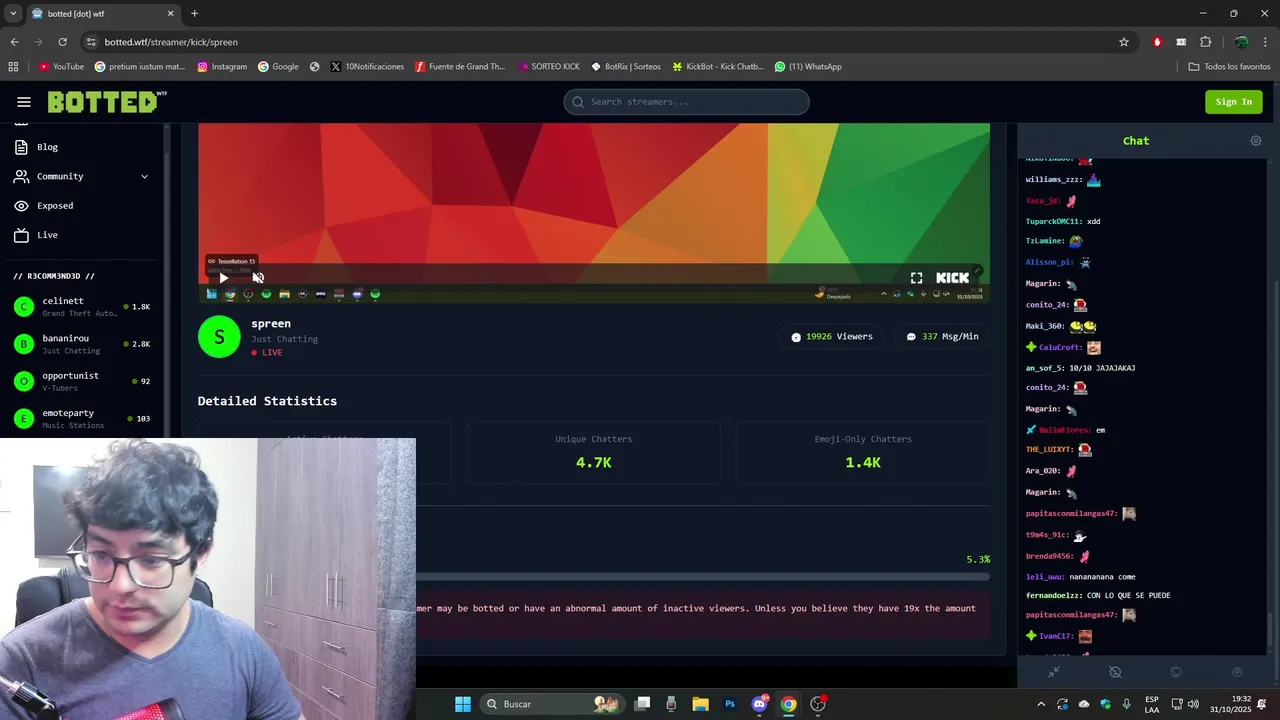This screenshot has height=720, width=1280.
Task: Open chat settings gear icon
Action: tap(1256, 141)
